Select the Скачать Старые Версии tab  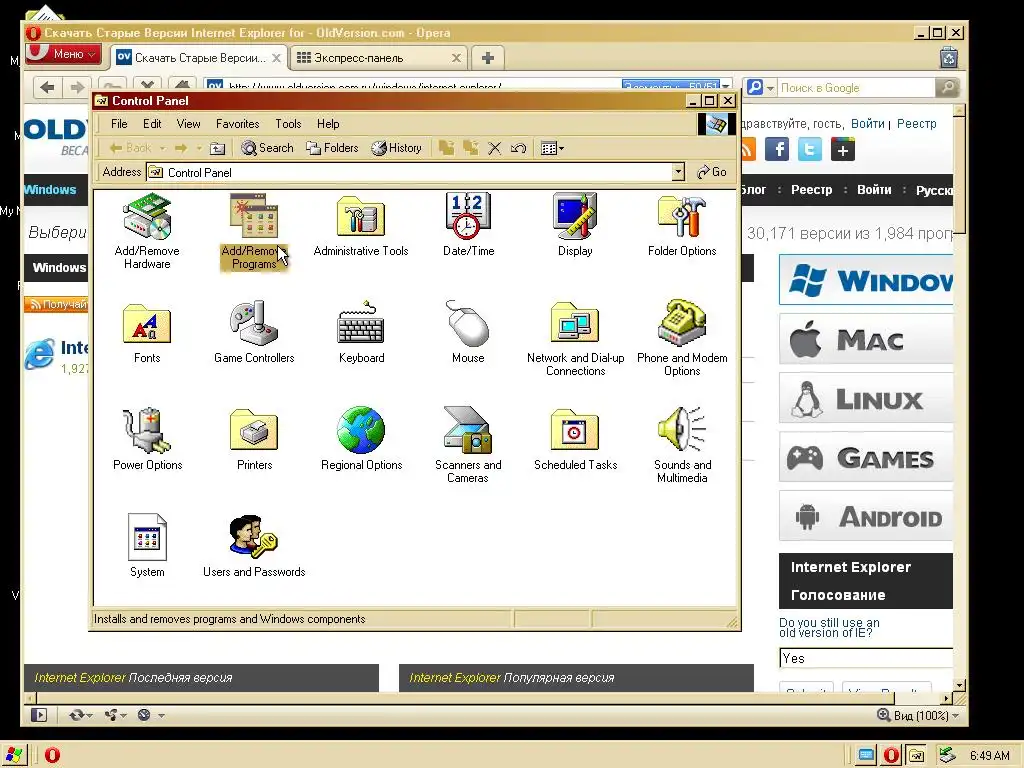pyautogui.click(x=199, y=58)
